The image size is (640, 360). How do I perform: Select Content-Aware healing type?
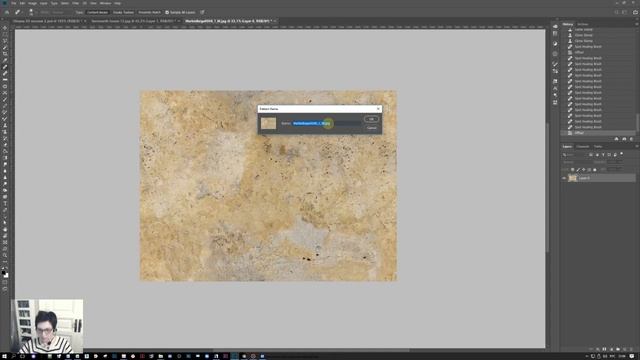98,12
